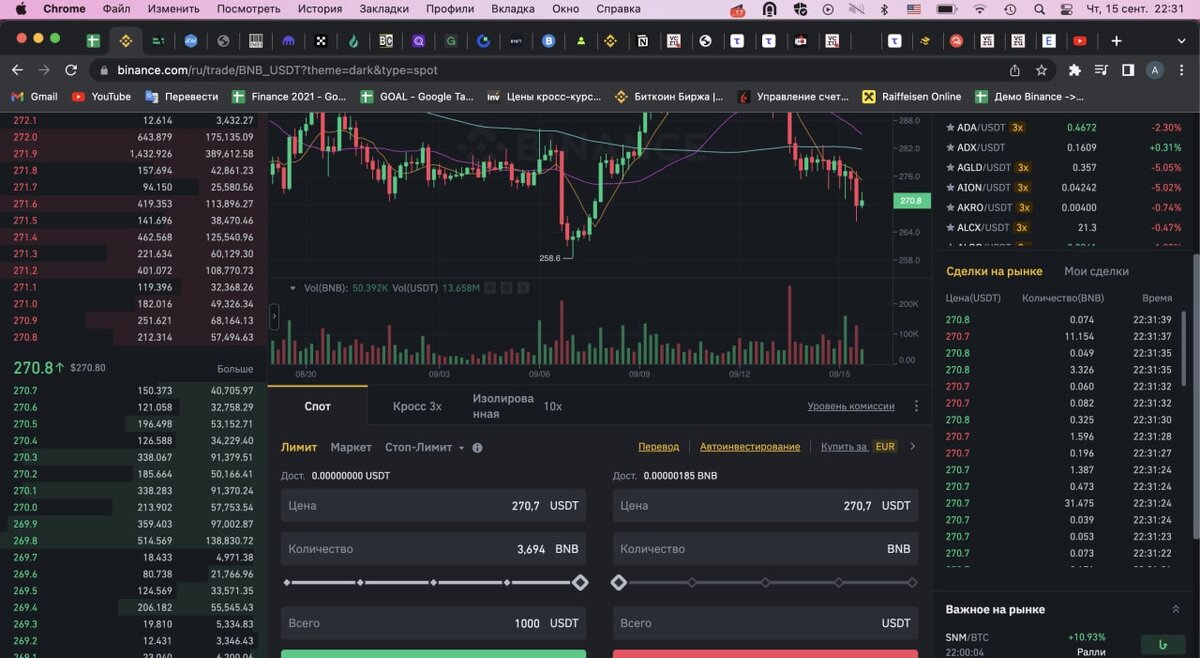Open the Автоинвестирование link
The width and height of the screenshot is (1200, 658).
(750, 447)
